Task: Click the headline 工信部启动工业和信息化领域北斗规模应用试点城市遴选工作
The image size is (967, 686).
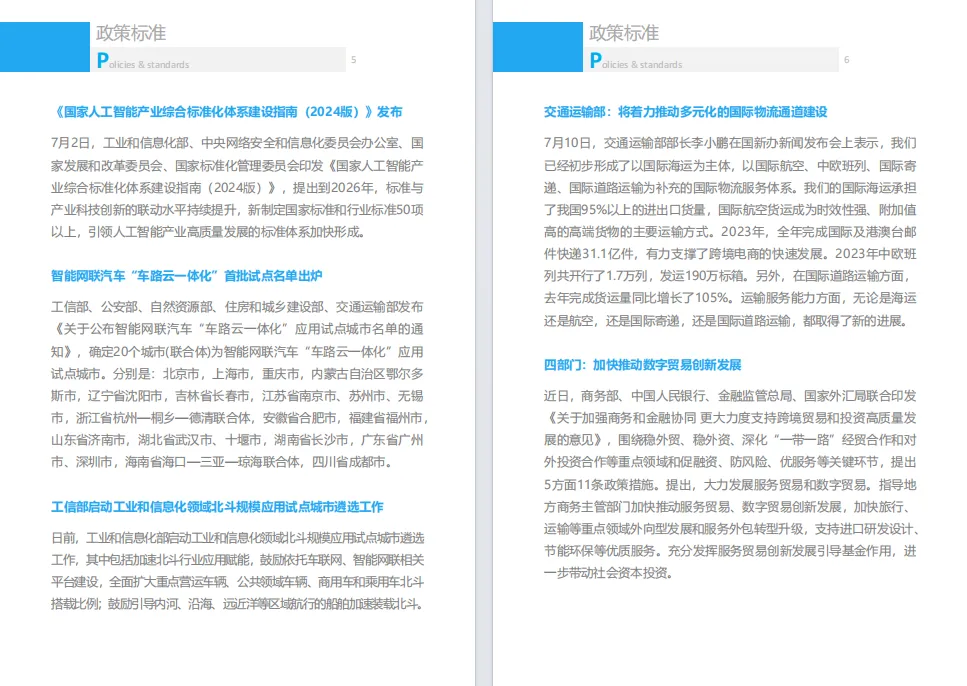Action: [x=217, y=507]
